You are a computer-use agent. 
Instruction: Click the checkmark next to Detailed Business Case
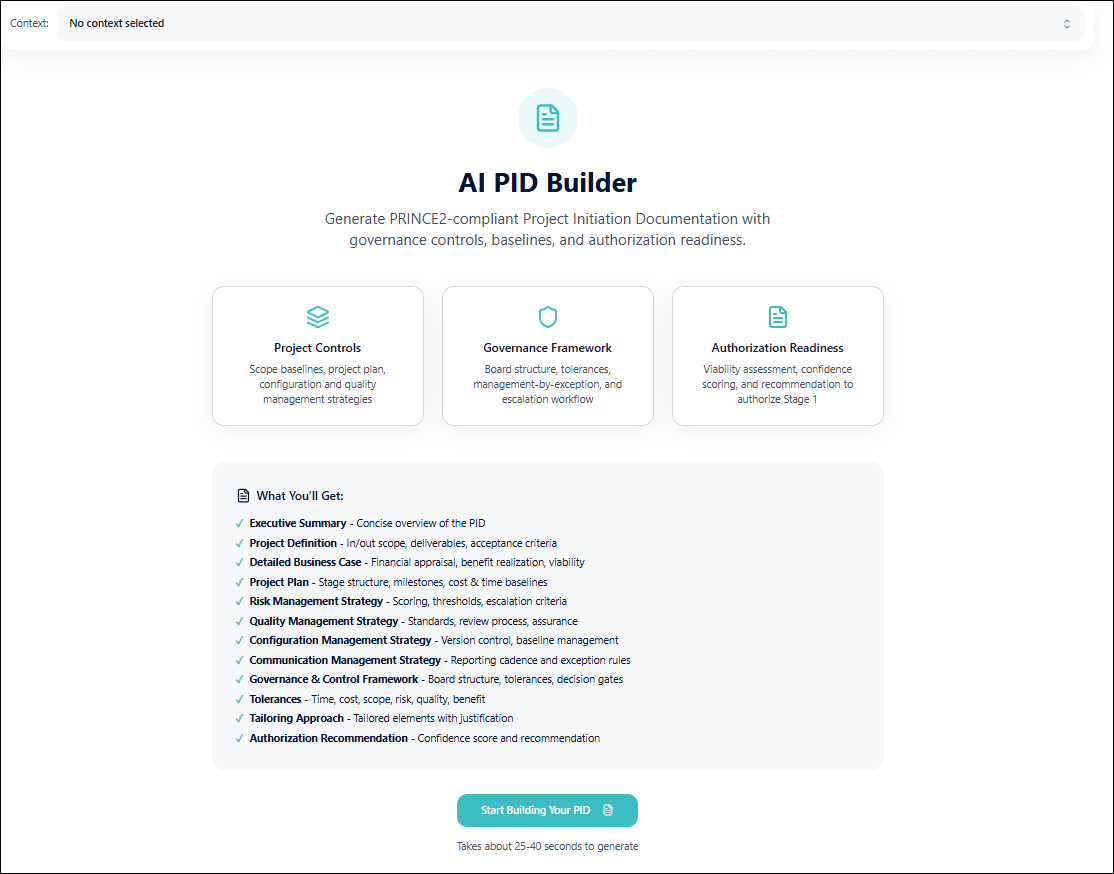[x=239, y=563]
